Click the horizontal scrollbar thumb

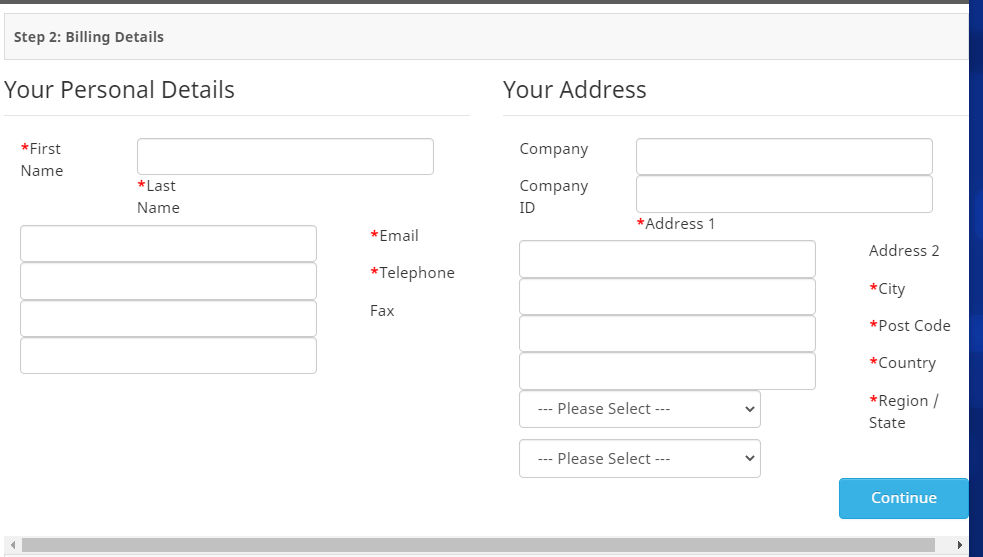(x=478, y=546)
